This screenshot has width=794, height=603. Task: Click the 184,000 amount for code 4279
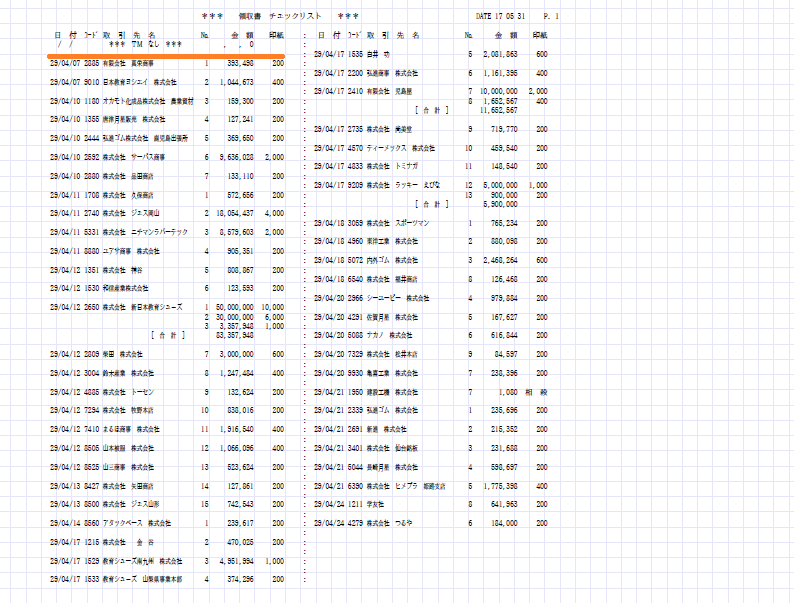501,523
